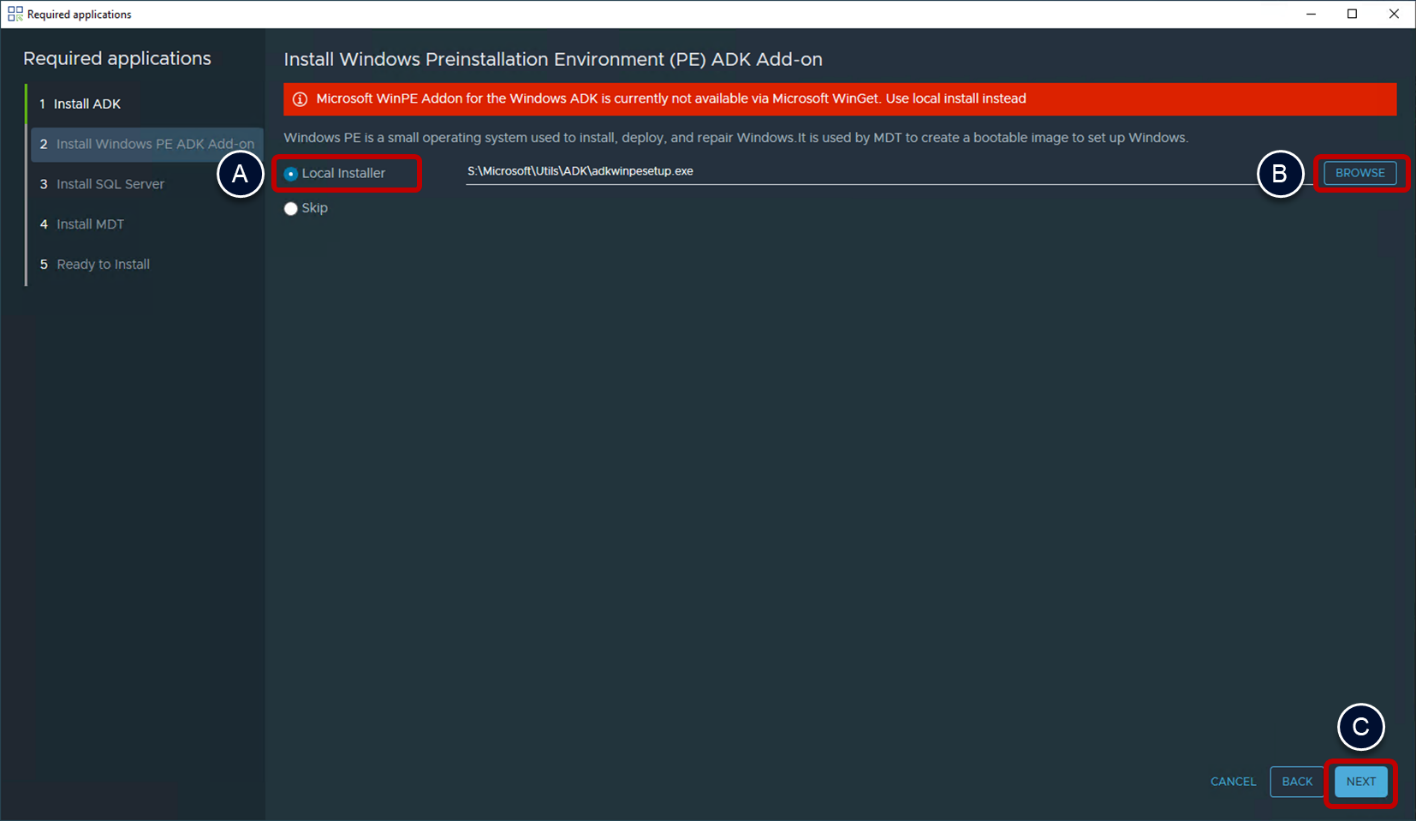The width and height of the screenshot is (1416, 821).
Task: Click the info icon in red warning banner
Action: [x=300, y=99]
